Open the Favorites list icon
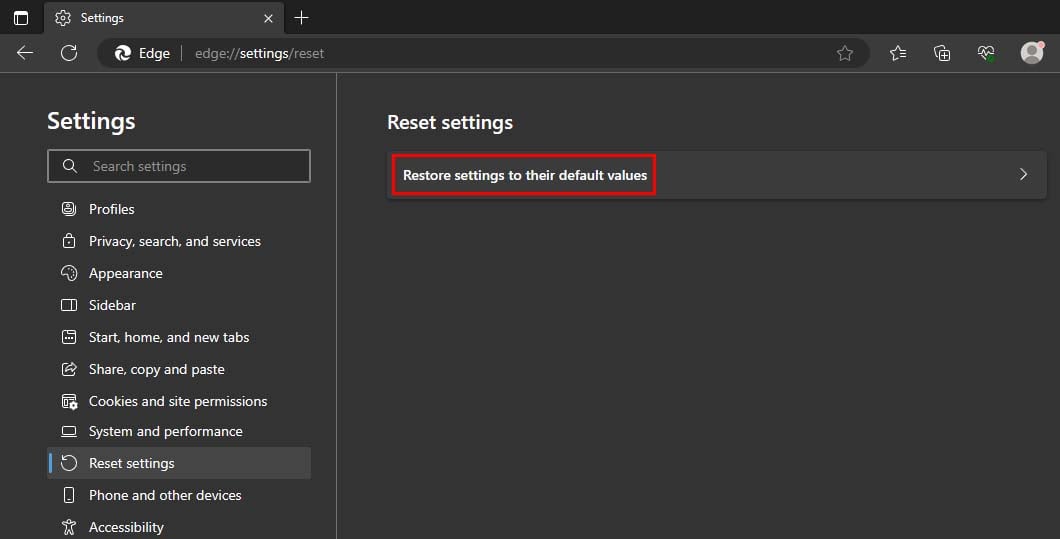Screen dimensions: 1060x539 (898, 53)
